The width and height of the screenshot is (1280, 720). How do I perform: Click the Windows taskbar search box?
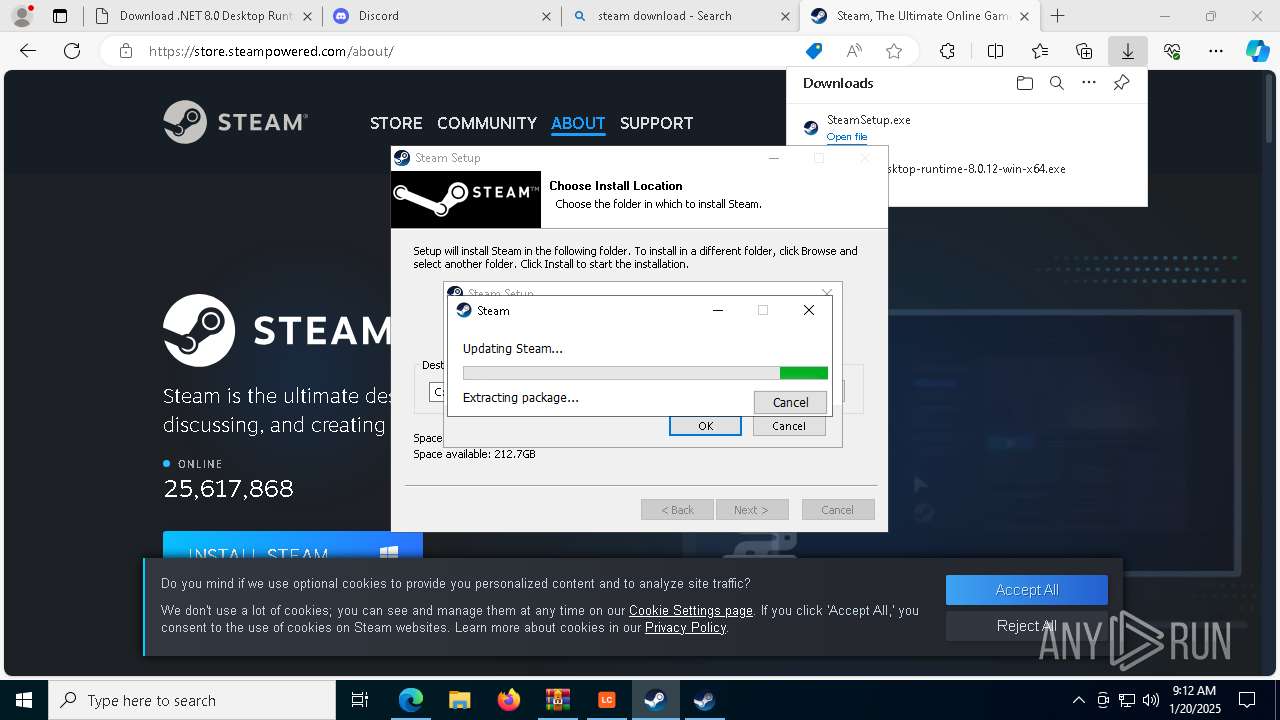pyautogui.click(x=192, y=700)
